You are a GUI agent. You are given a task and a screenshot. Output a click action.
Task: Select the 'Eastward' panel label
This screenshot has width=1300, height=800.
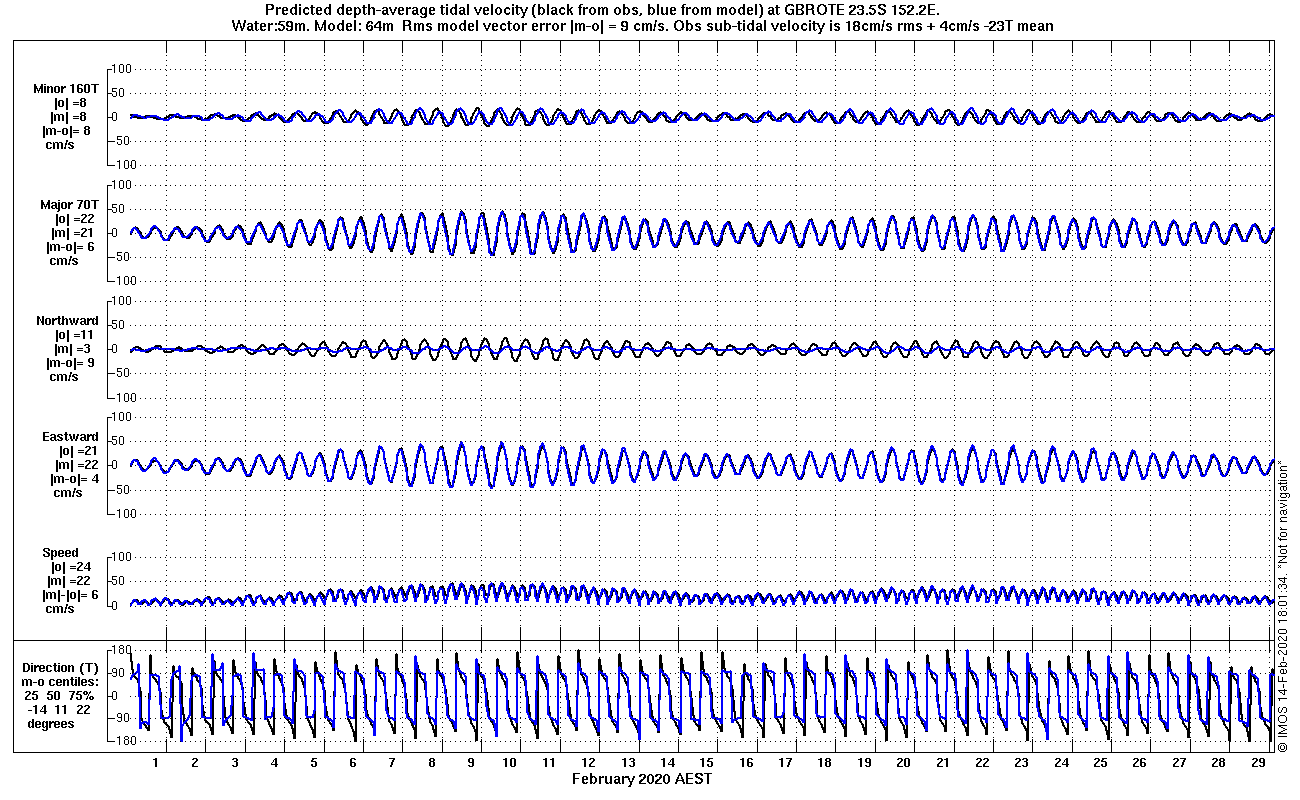[x=70, y=437]
